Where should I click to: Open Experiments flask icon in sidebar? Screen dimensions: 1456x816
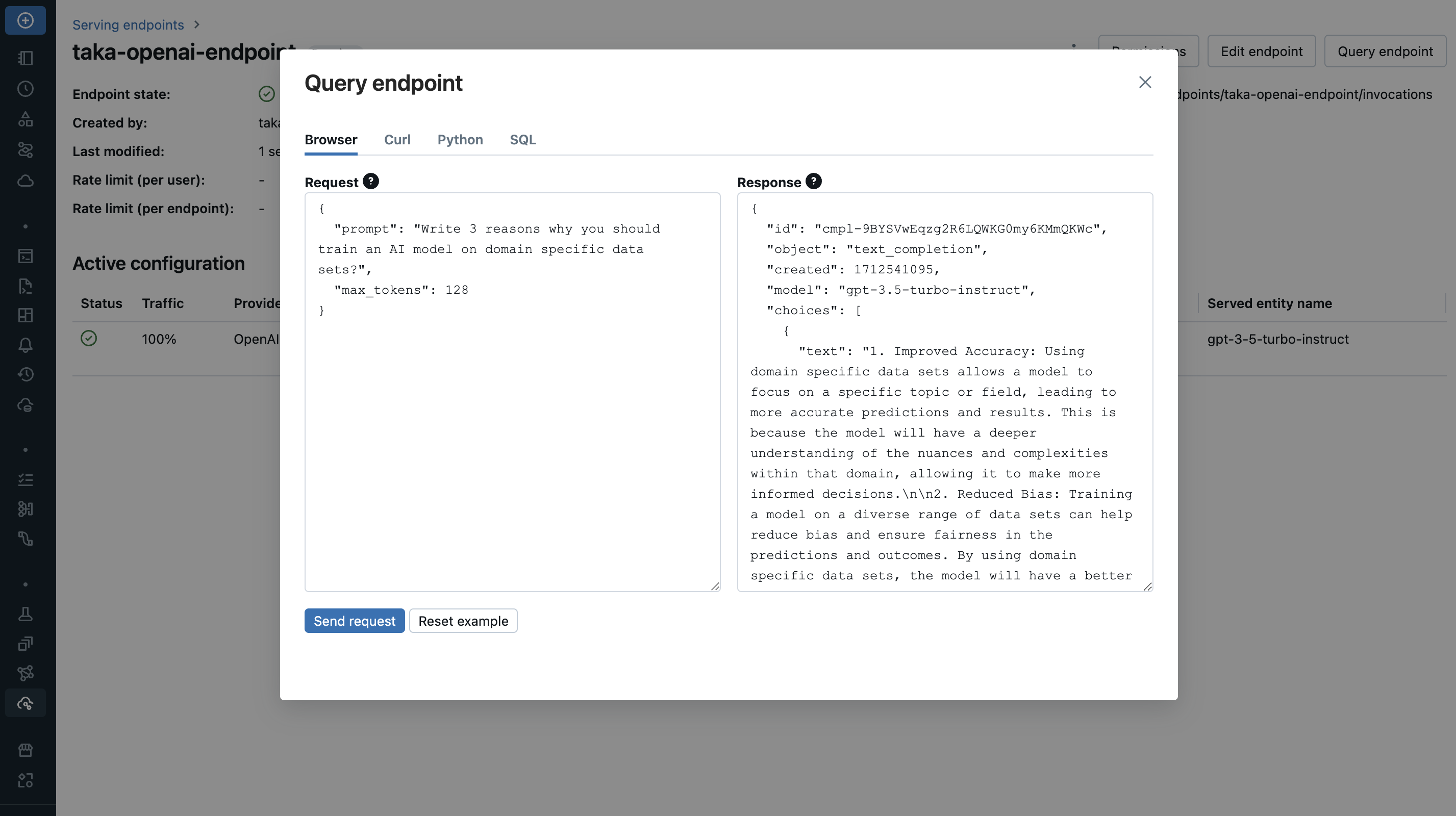pyautogui.click(x=26, y=614)
